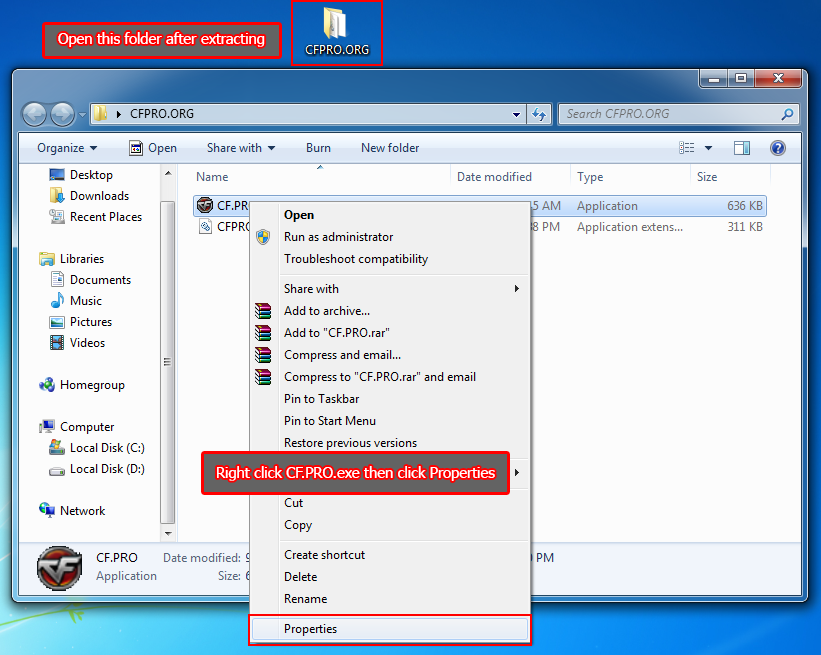Viewport: 821px width, 655px height.
Task: Open the Help question mark icon
Action: point(778,148)
